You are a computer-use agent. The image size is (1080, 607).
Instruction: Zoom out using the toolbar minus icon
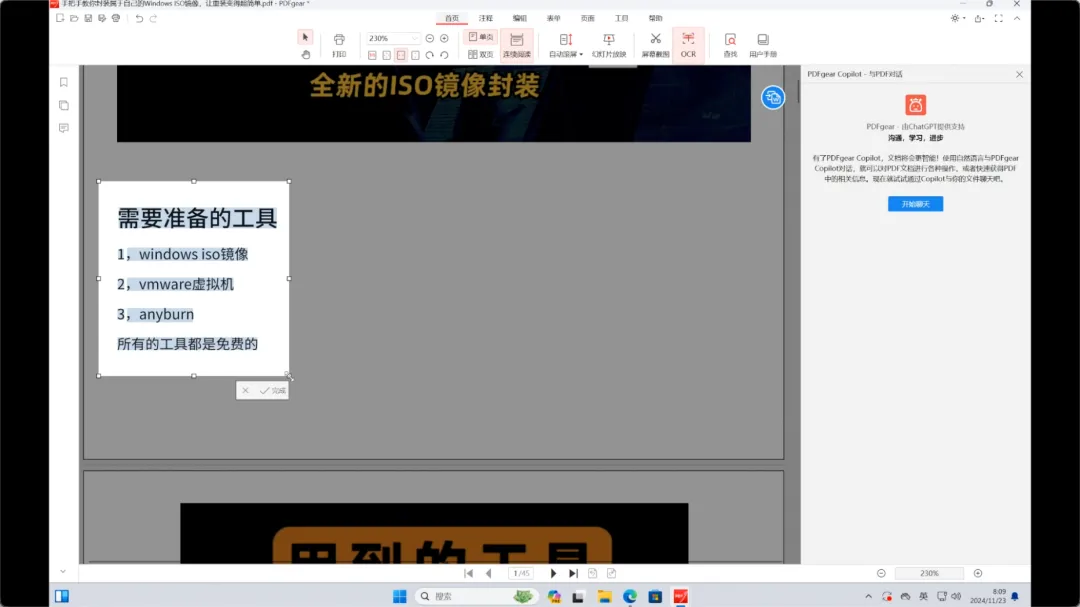point(430,39)
